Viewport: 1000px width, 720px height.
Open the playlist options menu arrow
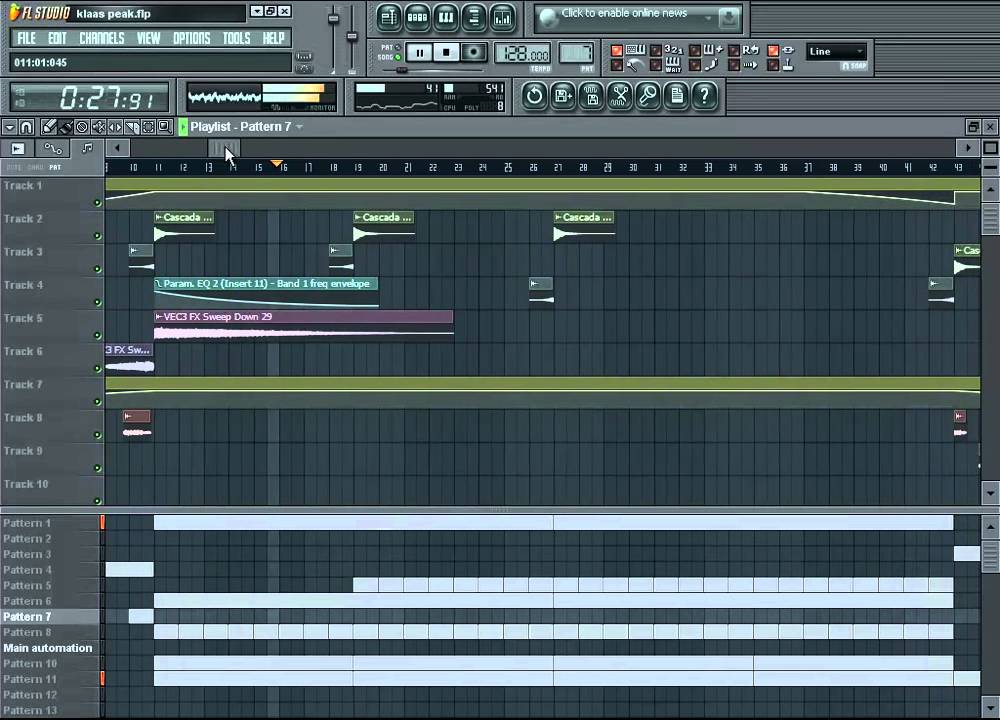pos(10,127)
